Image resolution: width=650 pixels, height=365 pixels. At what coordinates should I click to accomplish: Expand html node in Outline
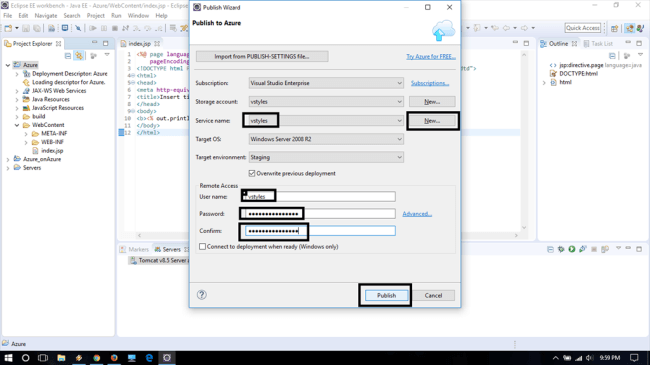pos(544,83)
